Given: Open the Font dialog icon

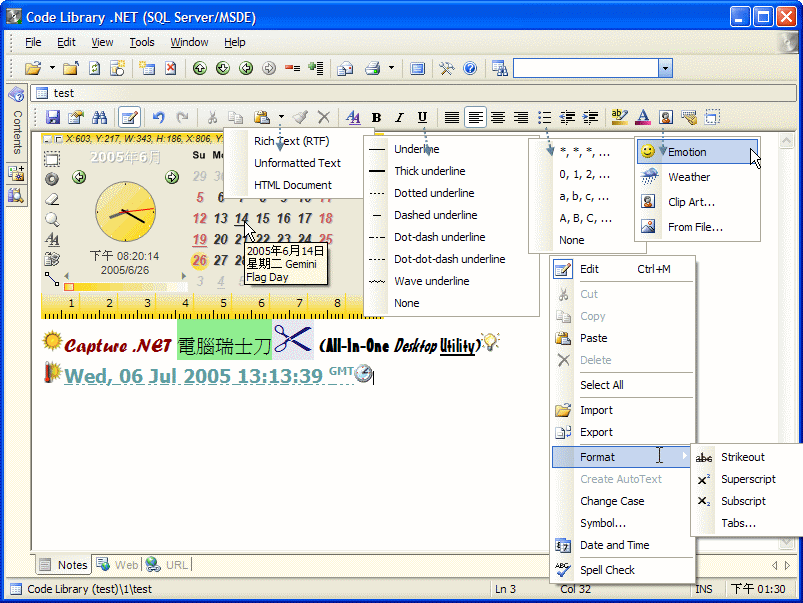Looking at the screenshot, I should pos(353,117).
